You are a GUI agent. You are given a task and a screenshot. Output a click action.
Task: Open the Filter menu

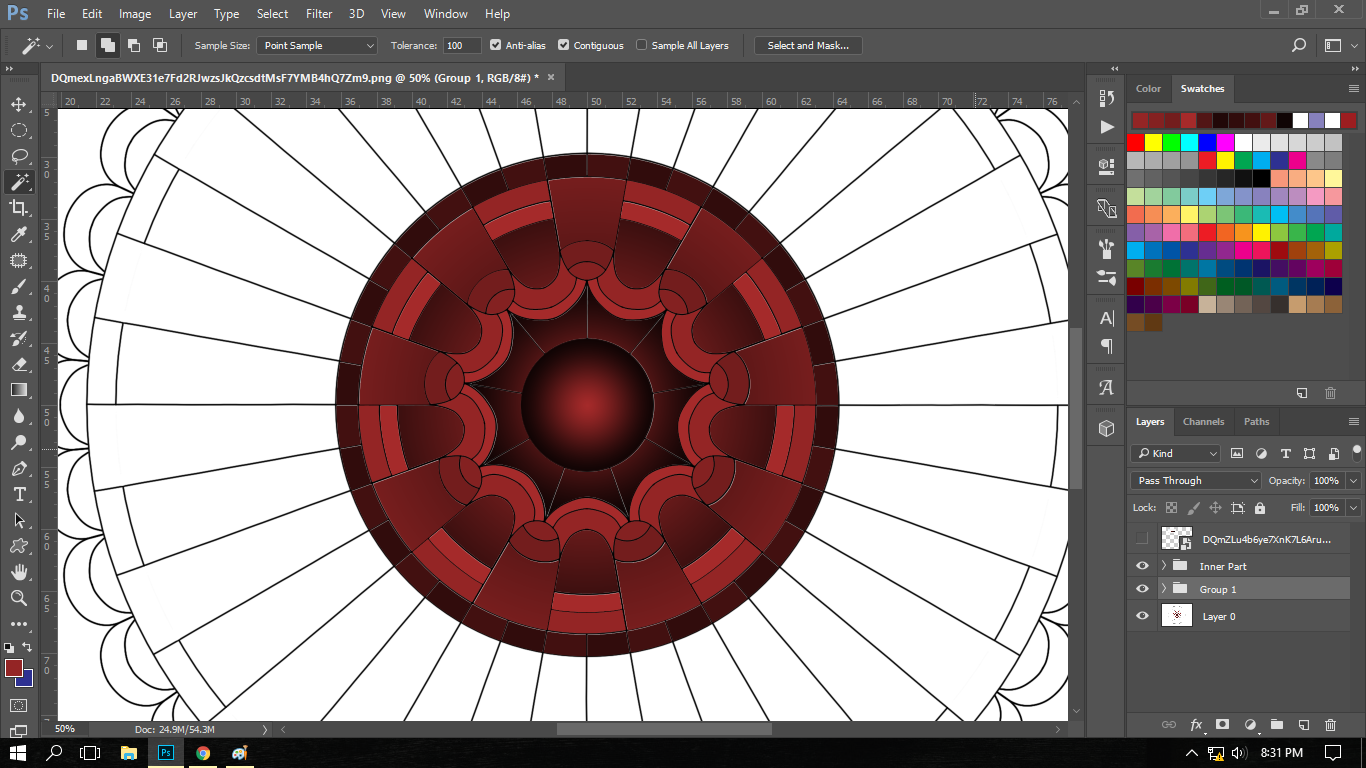tap(319, 14)
